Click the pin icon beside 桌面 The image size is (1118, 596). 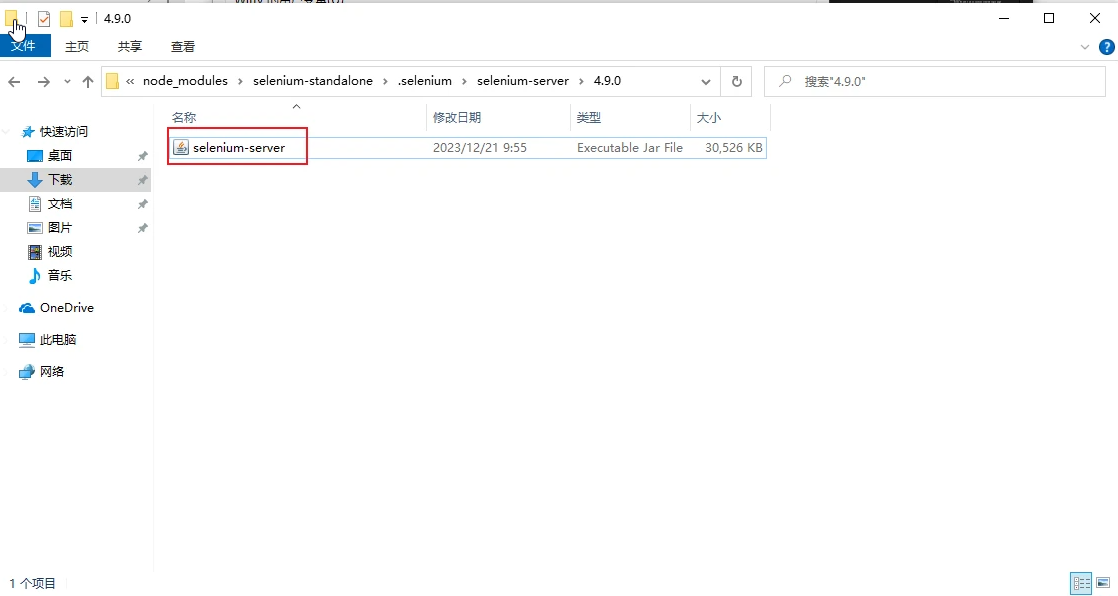click(x=143, y=156)
